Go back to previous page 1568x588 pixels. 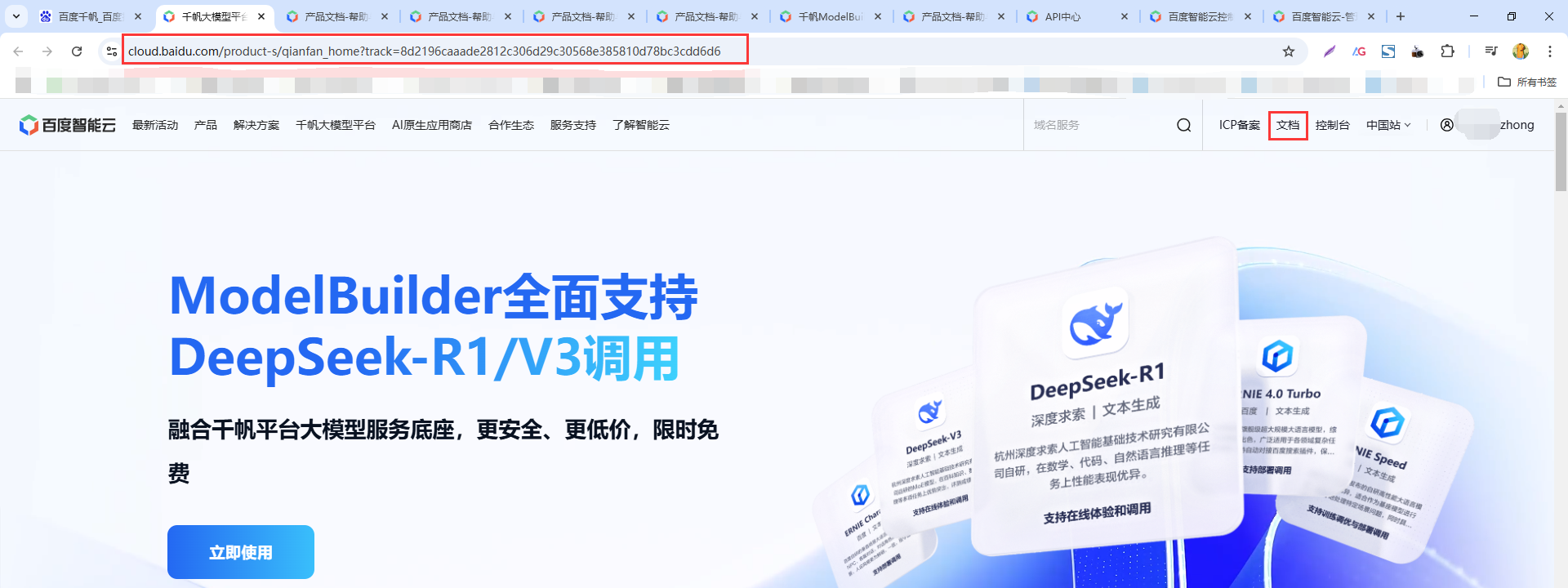click(x=18, y=51)
